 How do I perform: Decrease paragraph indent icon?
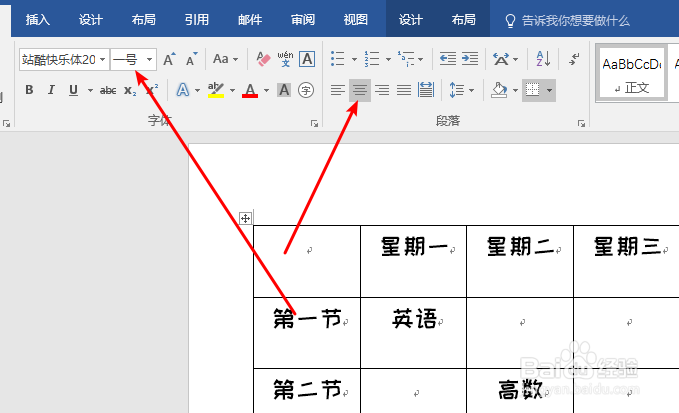(x=447, y=59)
